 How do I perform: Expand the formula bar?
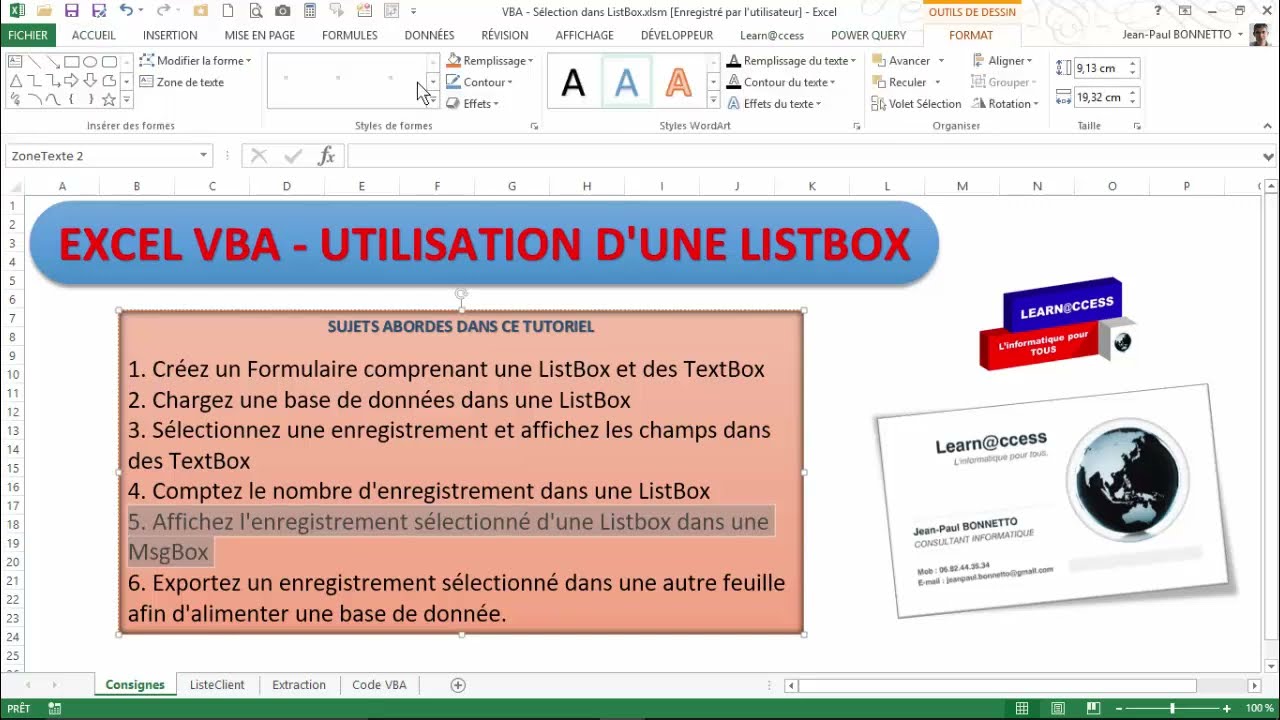click(1268, 156)
